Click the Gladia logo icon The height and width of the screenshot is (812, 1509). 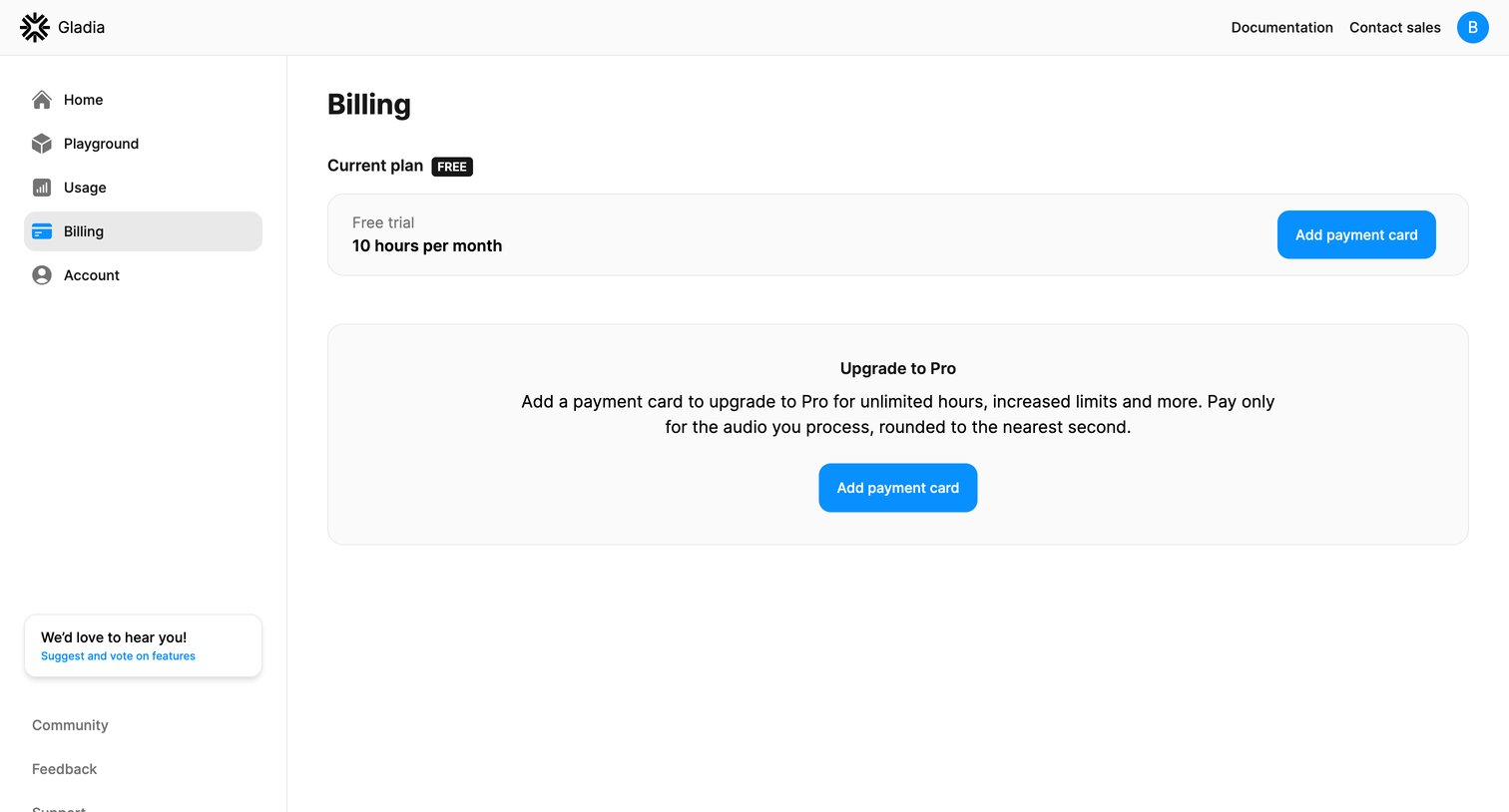[35, 28]
